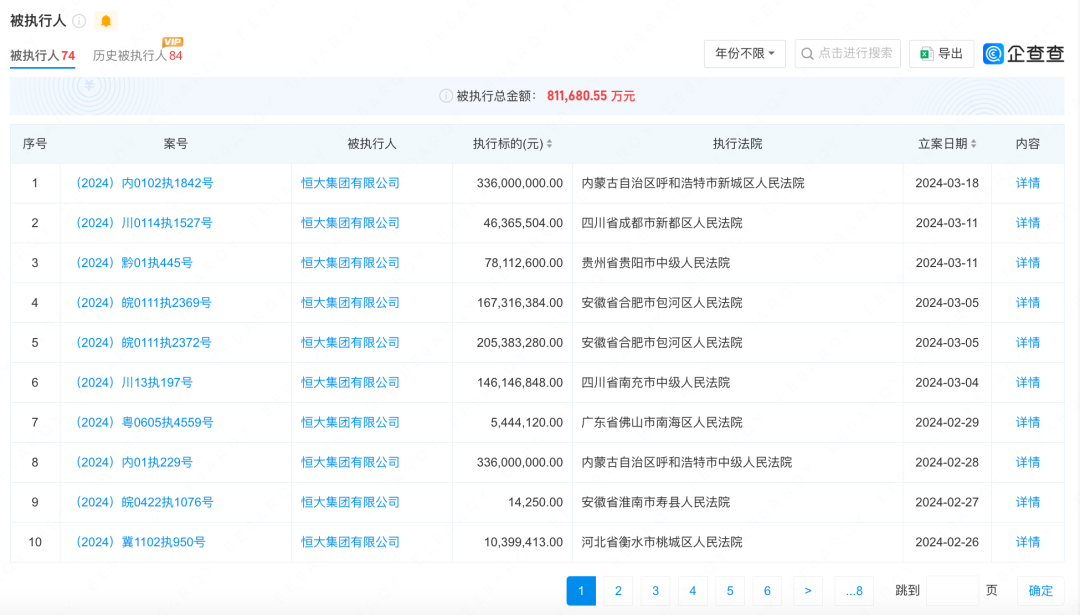Open case link (2024)冀1102执950号
This screenshot has height=615, width=1080.
pyautogui.click(x=140, y=542)
